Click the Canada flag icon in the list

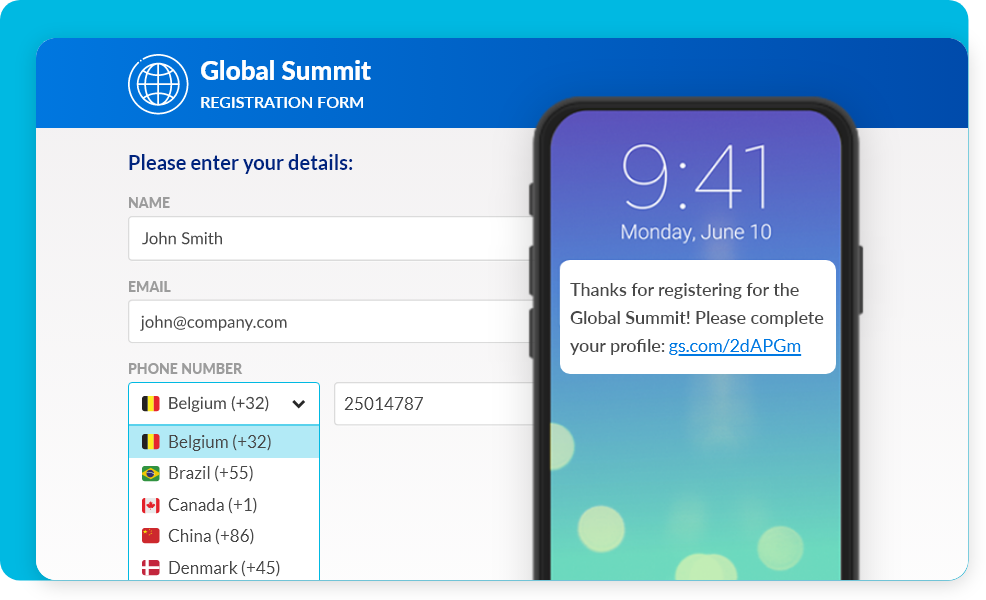pos(151,505)
